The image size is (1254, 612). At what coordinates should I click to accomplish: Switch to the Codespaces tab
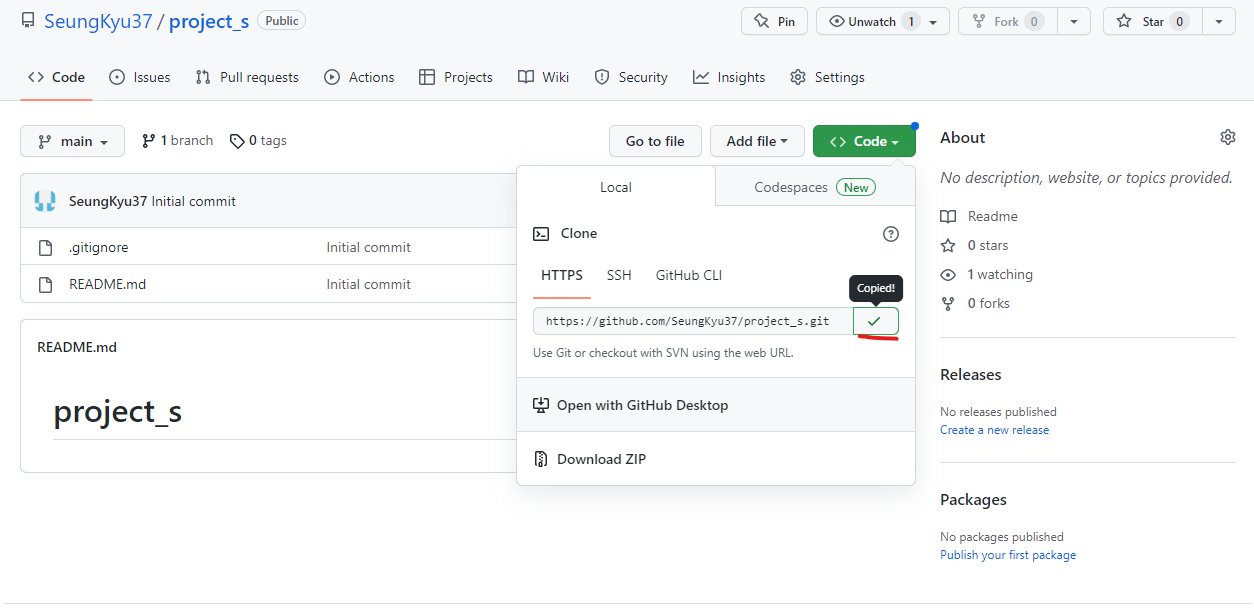(815, 187)
